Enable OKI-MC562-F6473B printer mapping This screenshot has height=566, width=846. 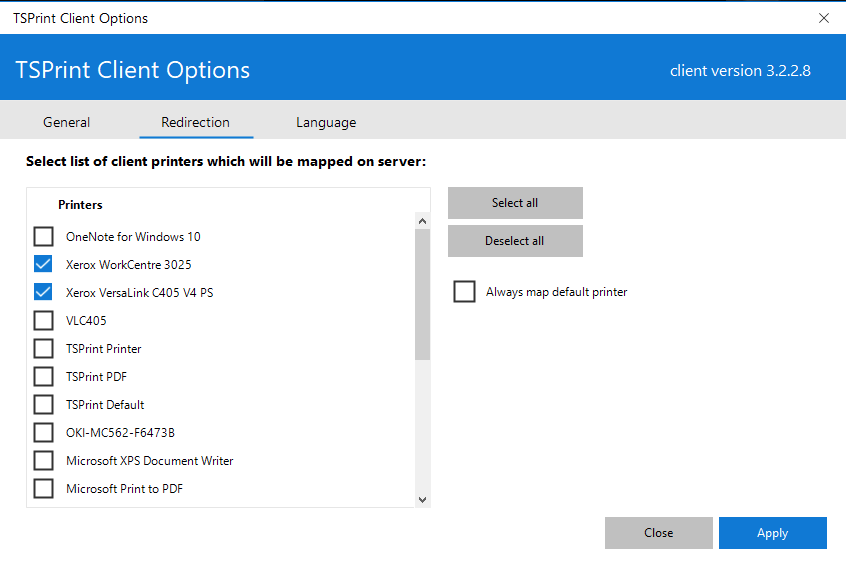(43, 433)
